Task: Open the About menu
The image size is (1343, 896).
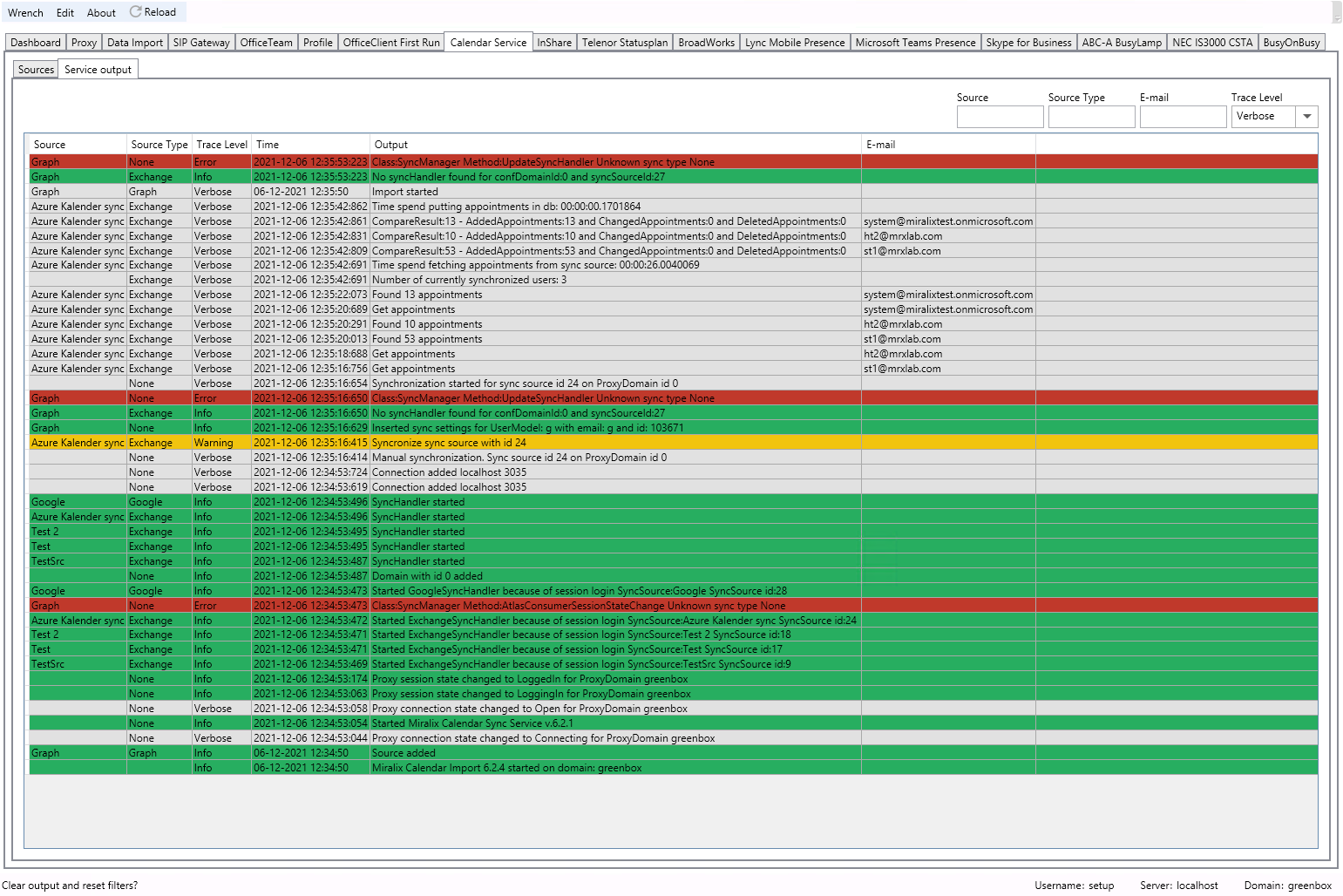Action: click(101, 13)
